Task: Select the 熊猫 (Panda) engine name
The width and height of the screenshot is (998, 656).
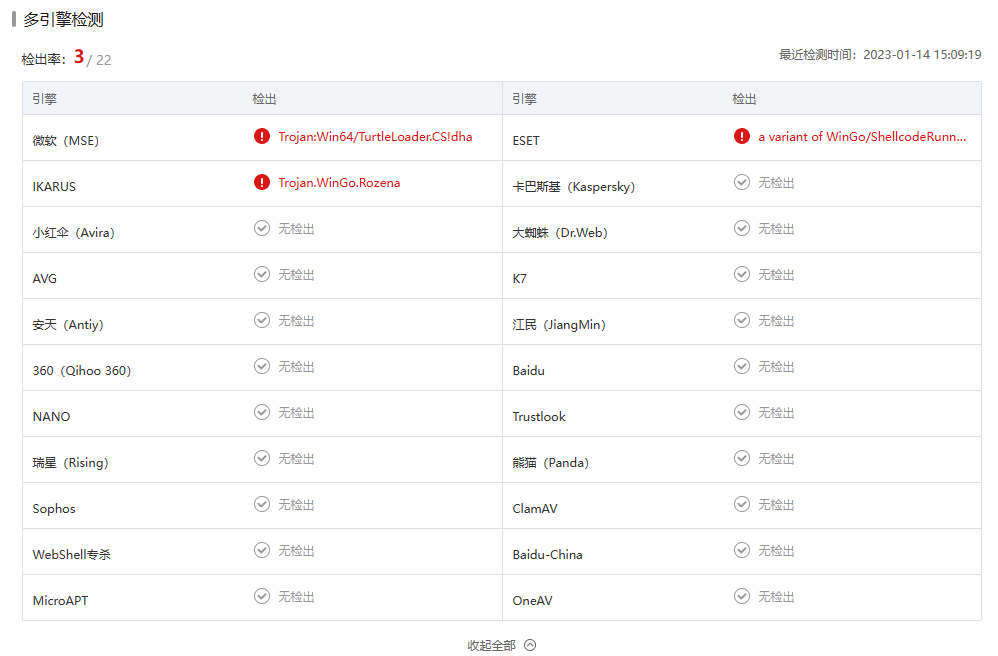Action: [551, 463]
